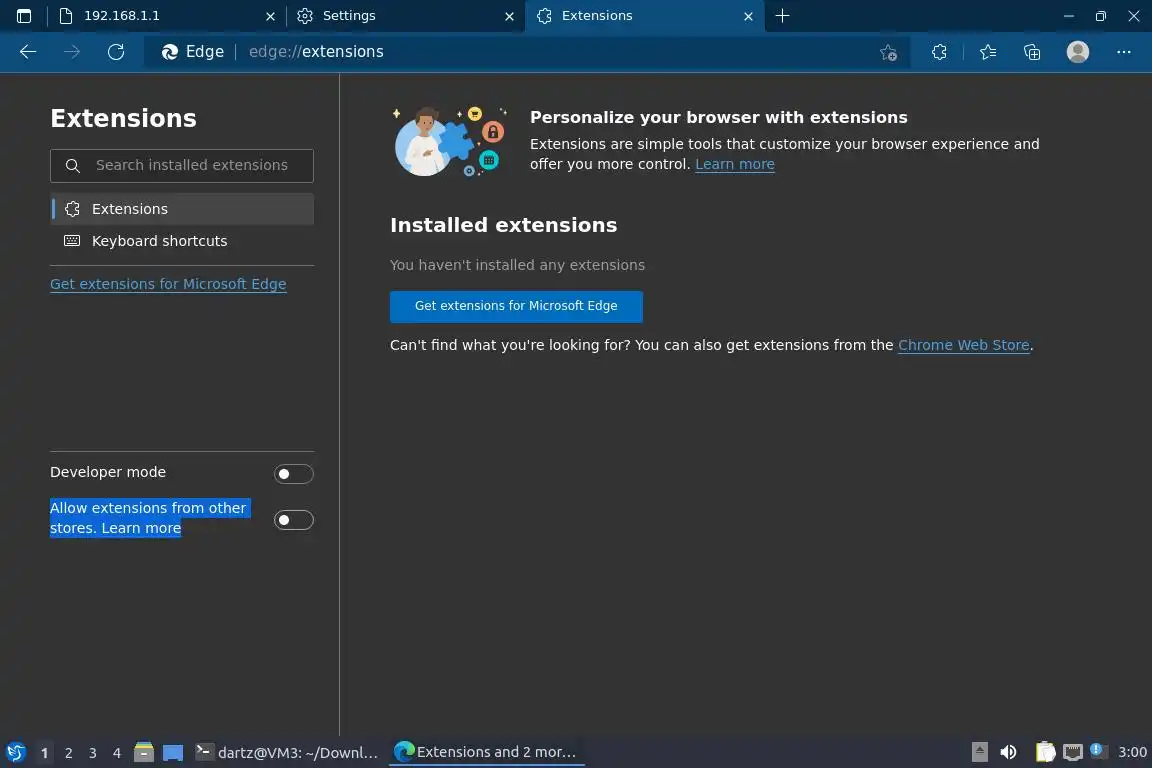Switch to workspace 2 in taskbar
The width and height of the screenshot is (1152, 768).
pyautogui.click(x=68, y=753)
